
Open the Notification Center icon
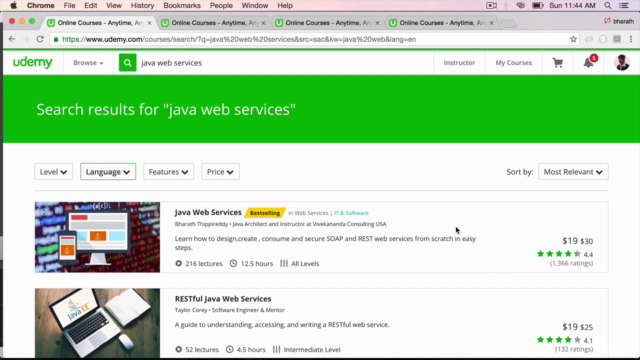pyautogui.click(x=624, y=6)
